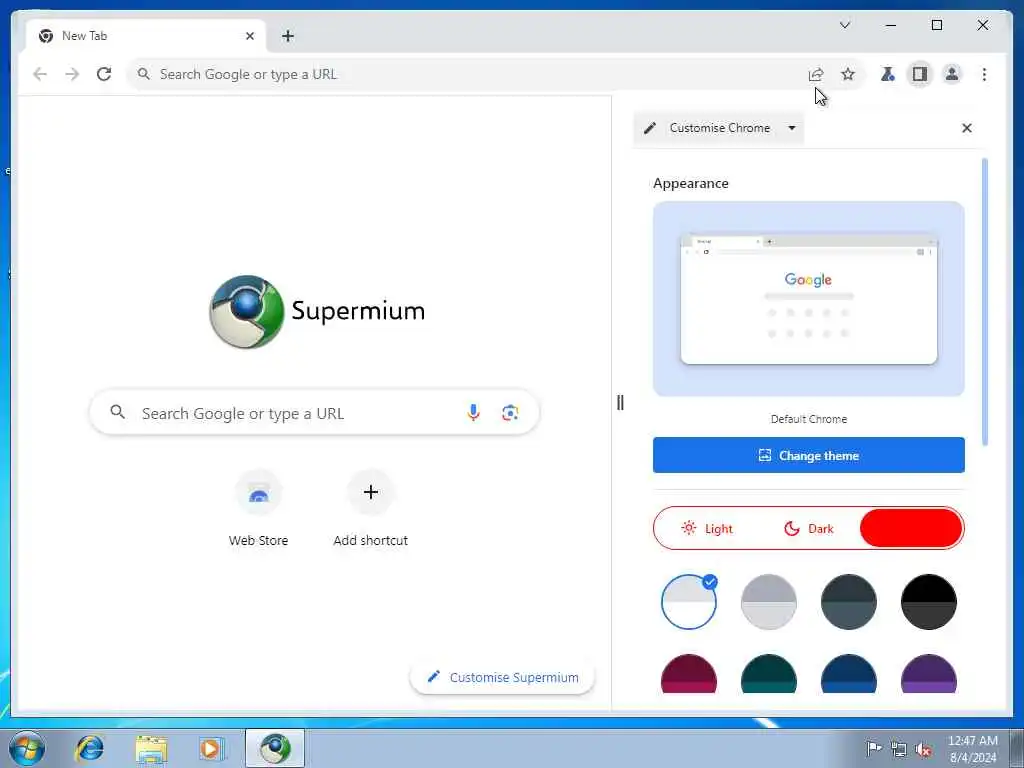This screenshot has width=1024, height=768.
Task: Reload the page
Action: pyautogui.click(x=104, y=74)
